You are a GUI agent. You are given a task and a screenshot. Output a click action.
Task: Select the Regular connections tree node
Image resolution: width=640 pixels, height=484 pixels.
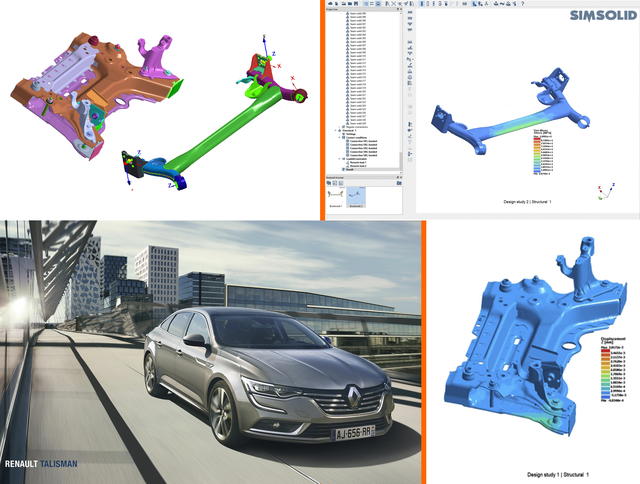point(356,127)
